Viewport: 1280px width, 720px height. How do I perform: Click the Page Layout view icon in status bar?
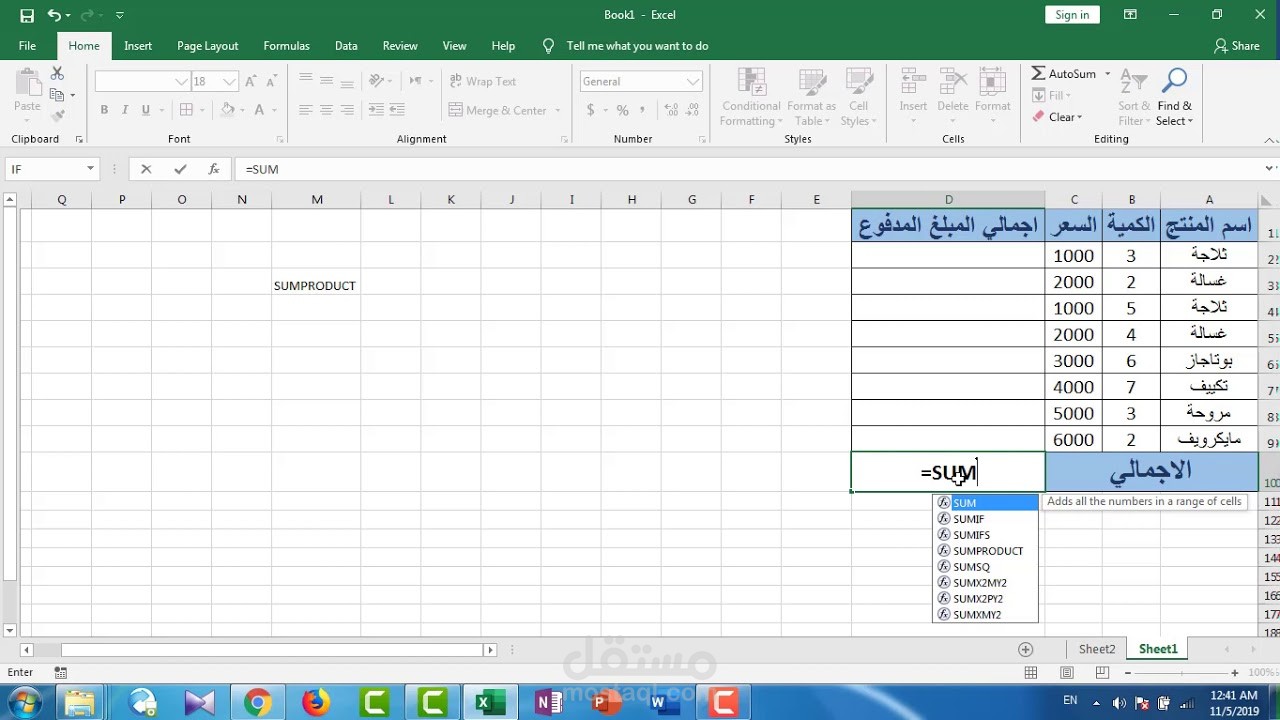click(x=1067, y=673)
